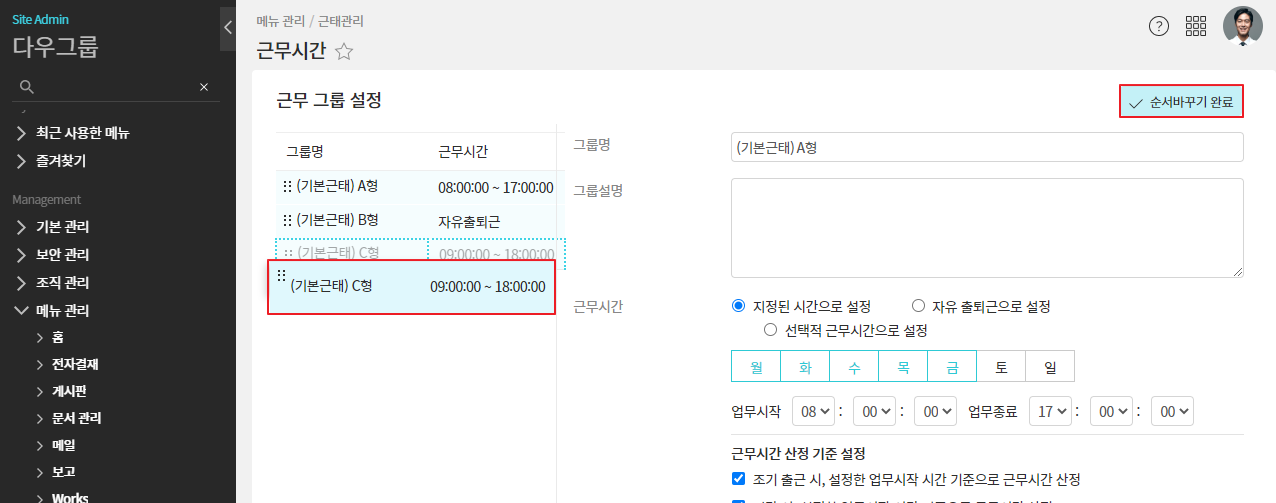The image size is (1276, 503).
Task: Expand 기본 관리 in the sidebar
Action: 63,227
